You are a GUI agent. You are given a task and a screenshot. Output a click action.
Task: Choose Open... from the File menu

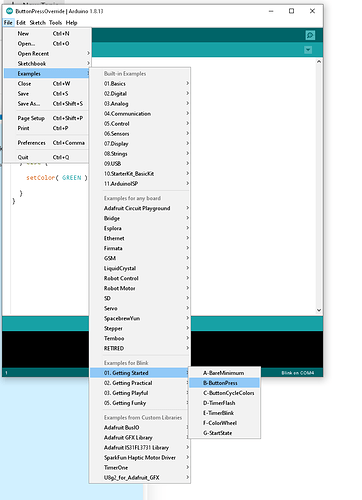[x=47, y=44]
